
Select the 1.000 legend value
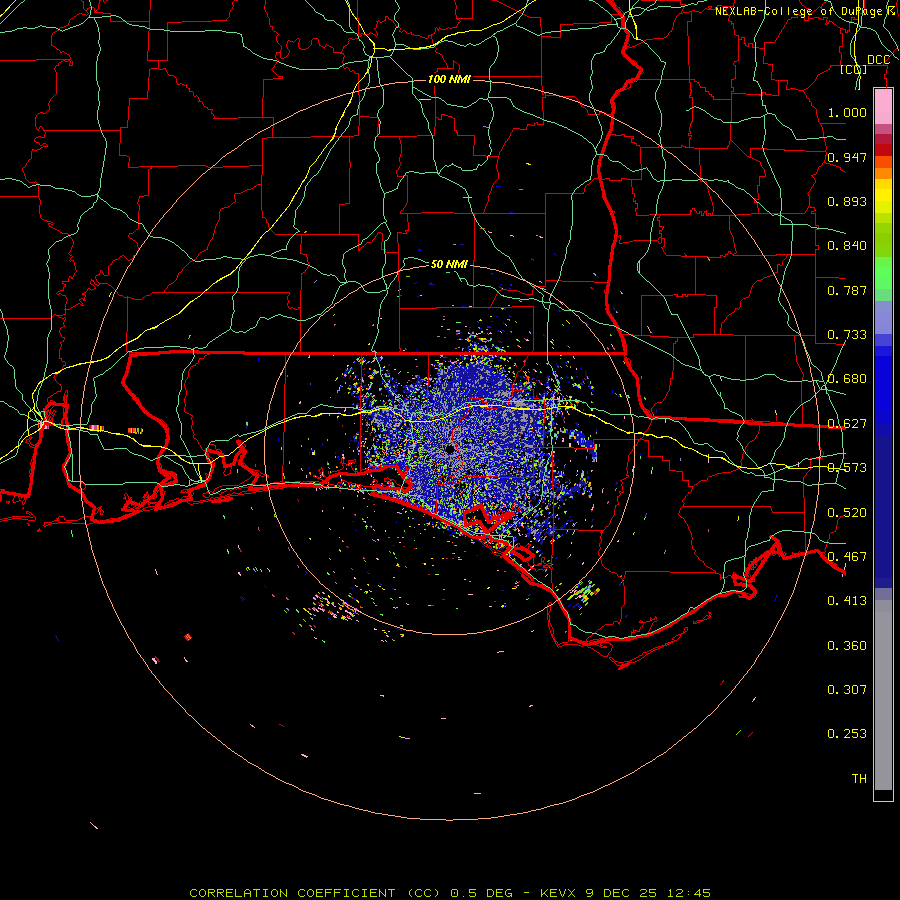pos(847,112)
